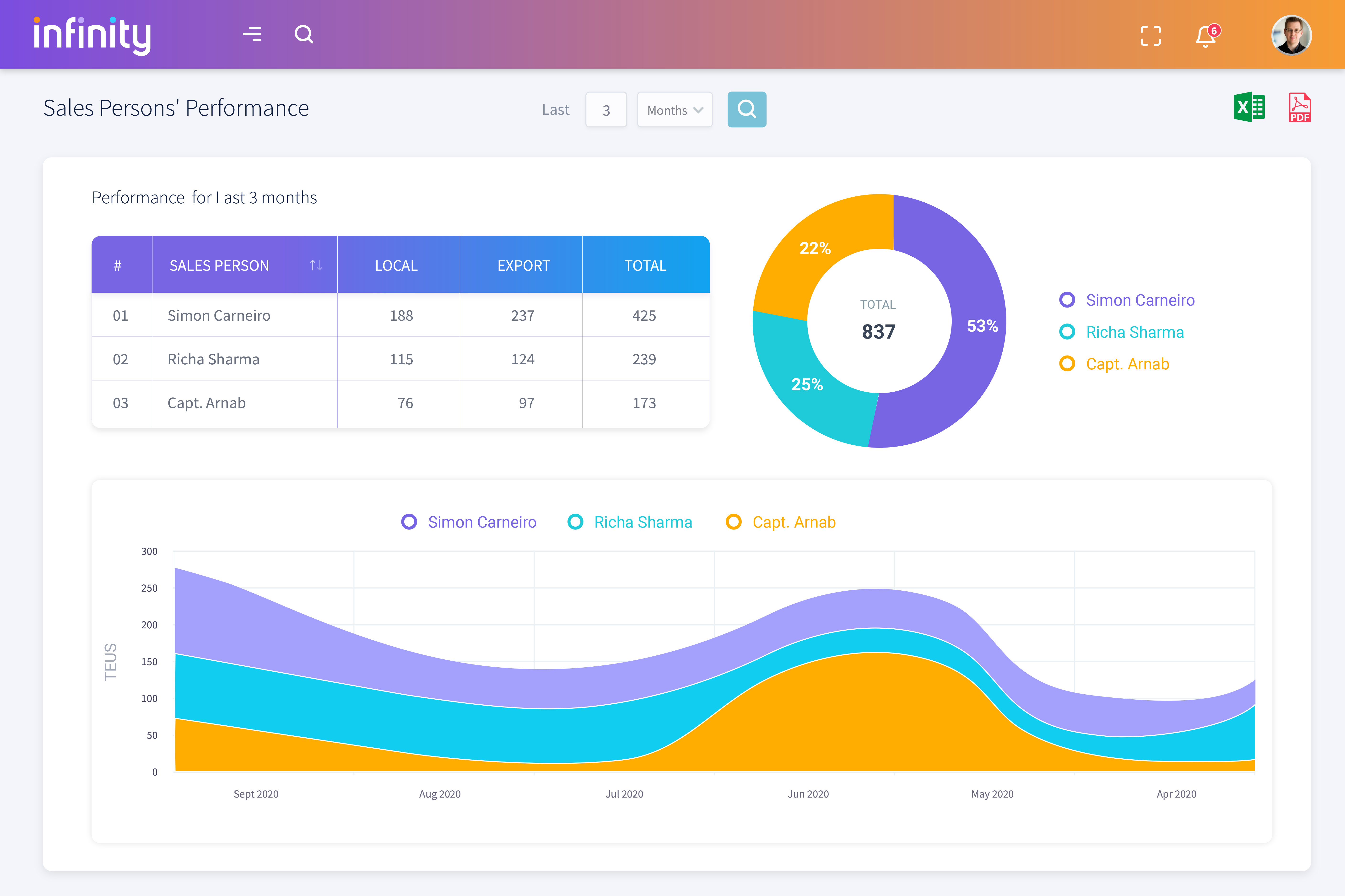
Task: Click the teal search filter button
Action: coord(746,109)
